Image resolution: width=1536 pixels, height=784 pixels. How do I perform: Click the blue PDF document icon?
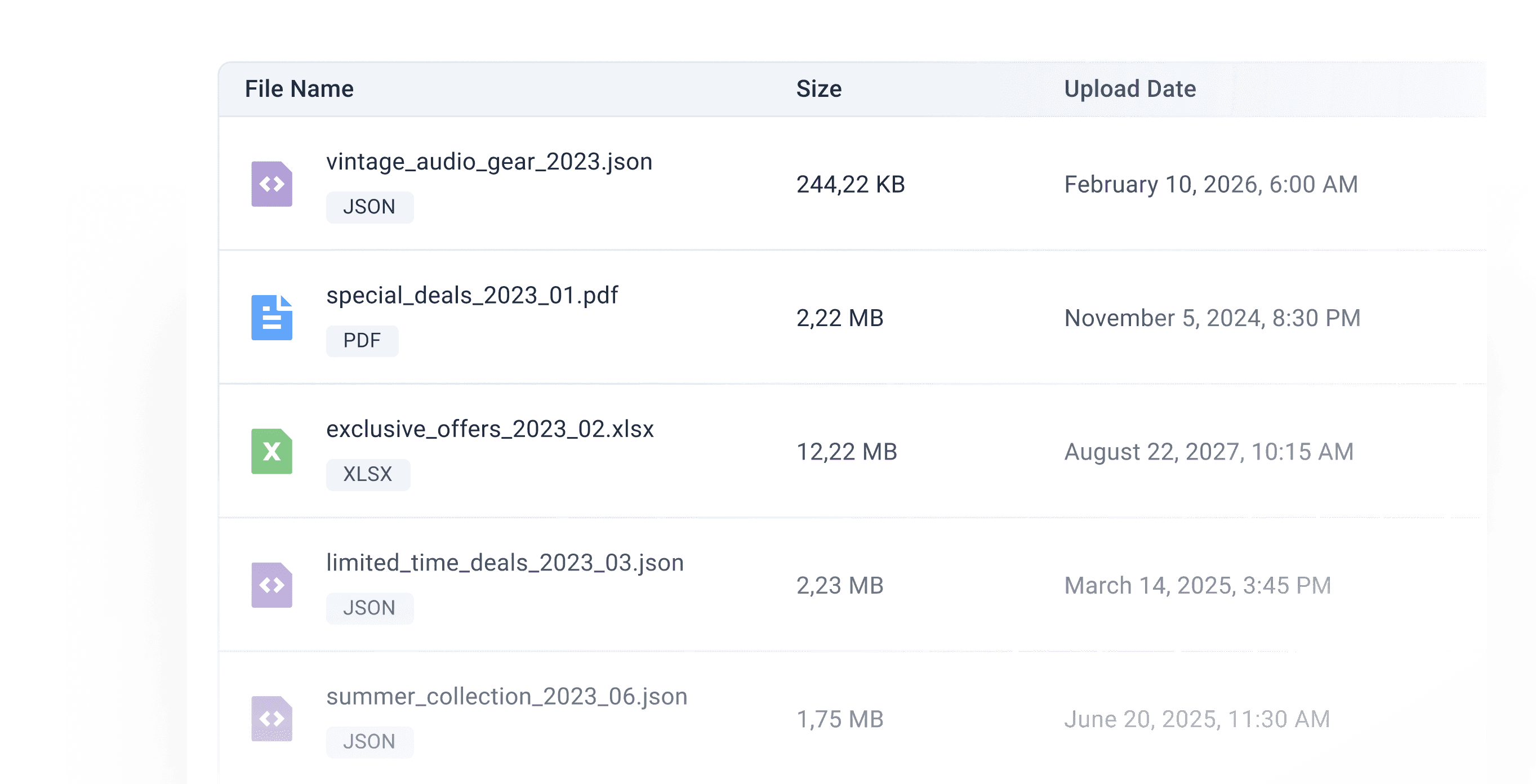click(271, 317)
